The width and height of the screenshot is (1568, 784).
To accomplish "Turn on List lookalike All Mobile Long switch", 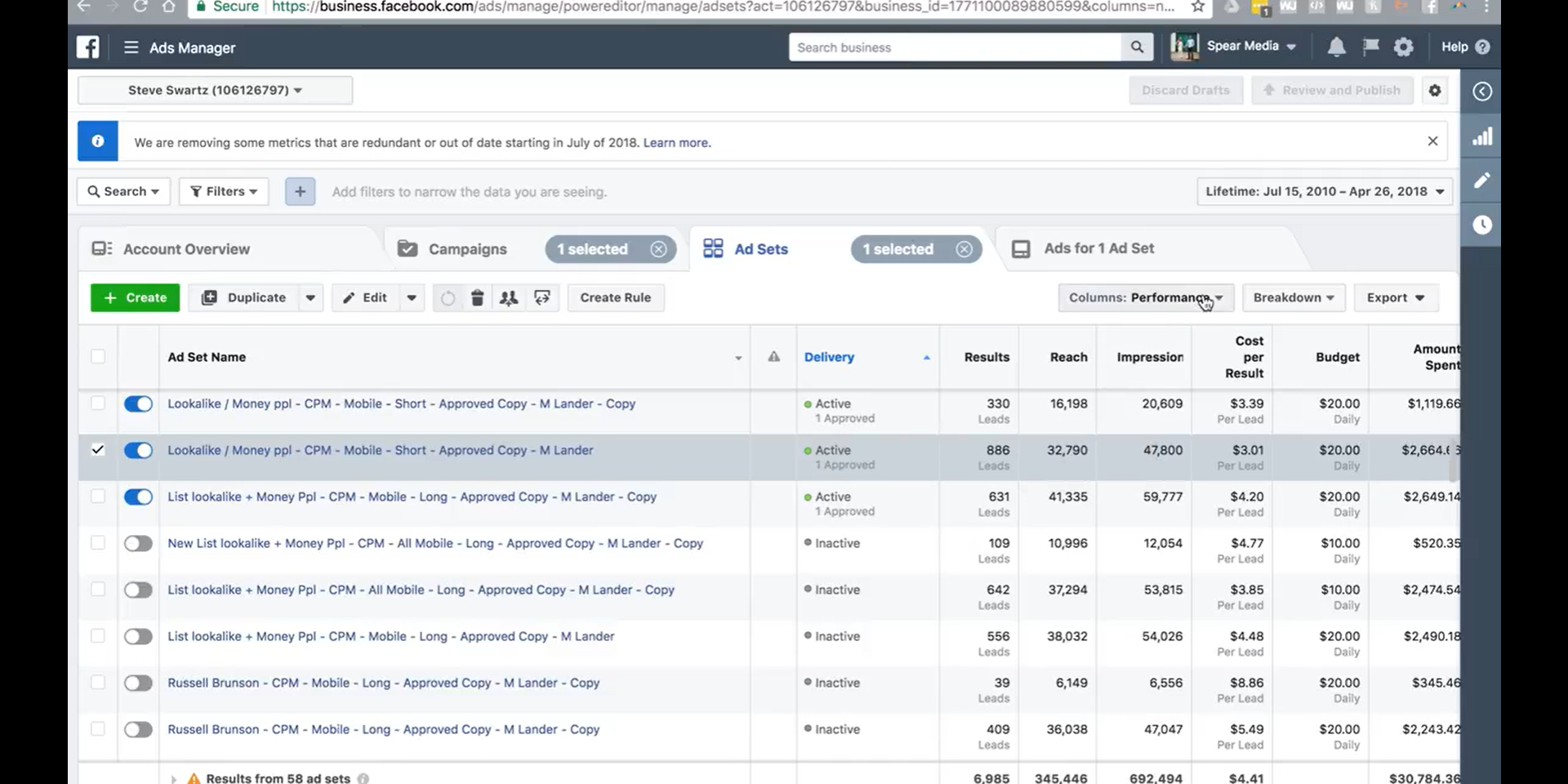I will click(x=138, y=590).
